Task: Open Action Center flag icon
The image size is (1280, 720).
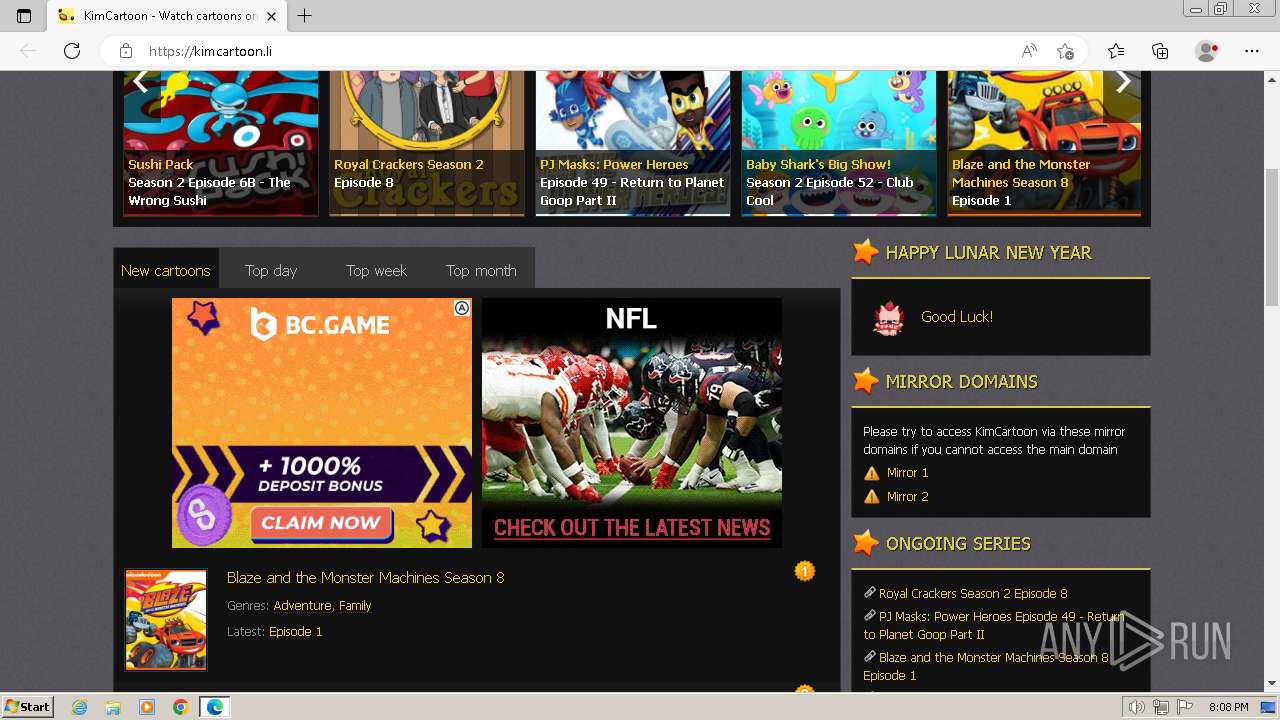Action: tap(1185, 707)
